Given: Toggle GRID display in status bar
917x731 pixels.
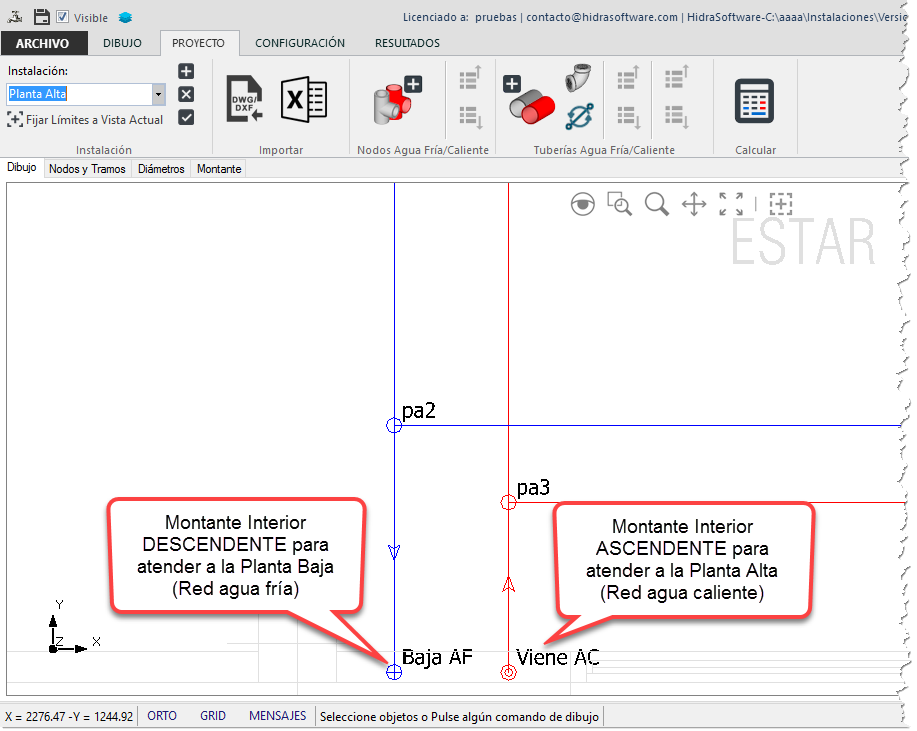Looking at the screenshot, I should (213, 716).
